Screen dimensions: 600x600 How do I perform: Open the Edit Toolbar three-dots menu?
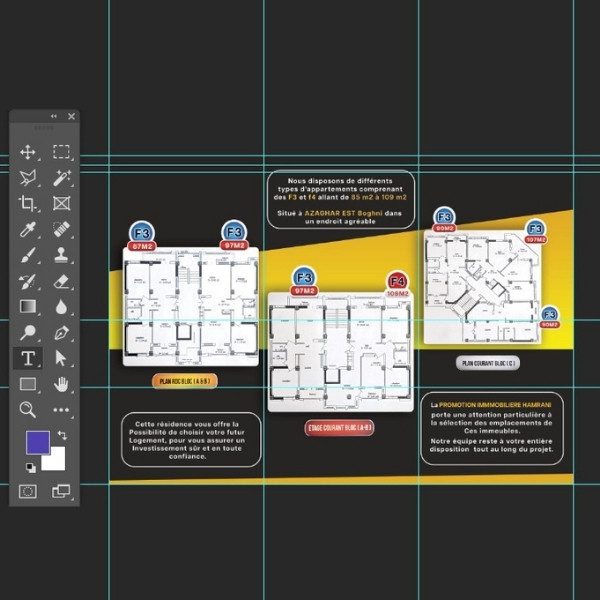[61, 409]
